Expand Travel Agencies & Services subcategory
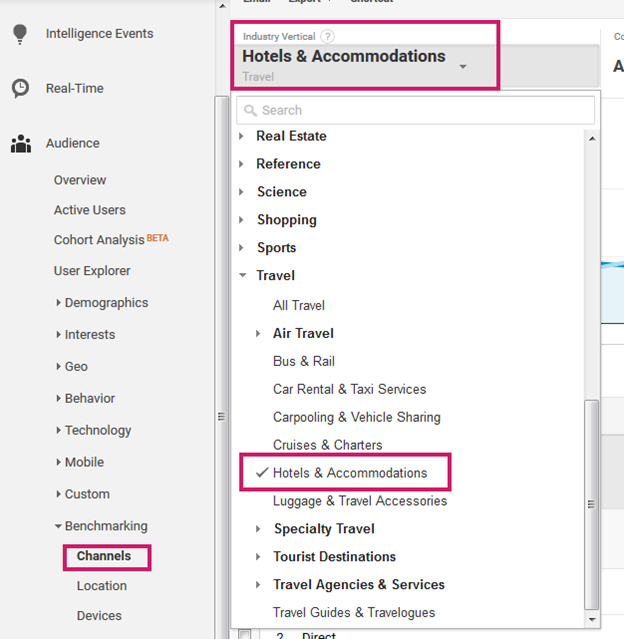Screen dimensions: 624x639 [x=258, y=584]
